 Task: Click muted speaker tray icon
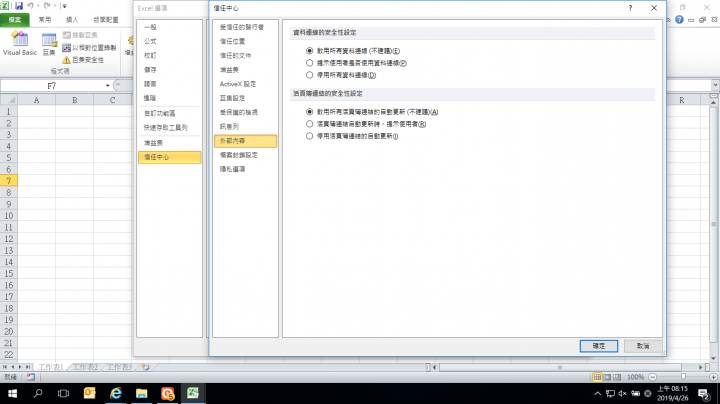pyautogui.click(x=622, y=393)
